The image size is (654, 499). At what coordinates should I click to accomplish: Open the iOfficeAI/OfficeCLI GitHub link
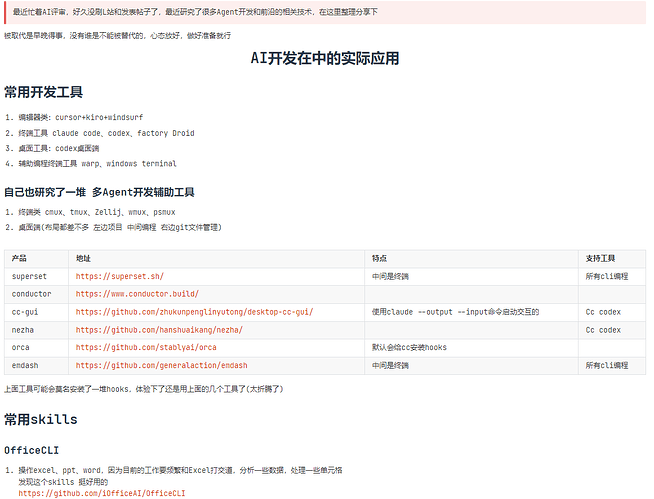point(102,493)
